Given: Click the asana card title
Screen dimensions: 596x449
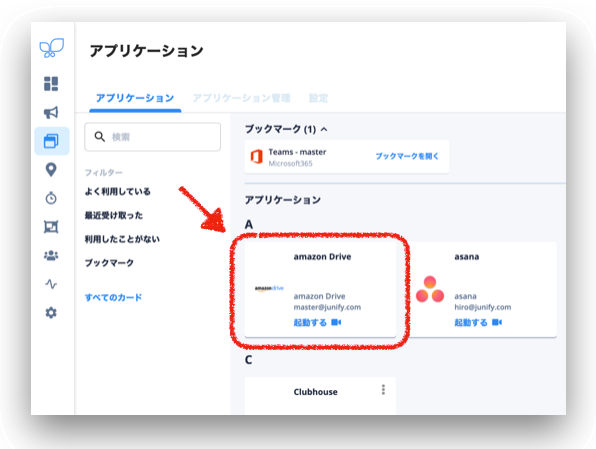Looking at the screenshot, I should (467, 257).
